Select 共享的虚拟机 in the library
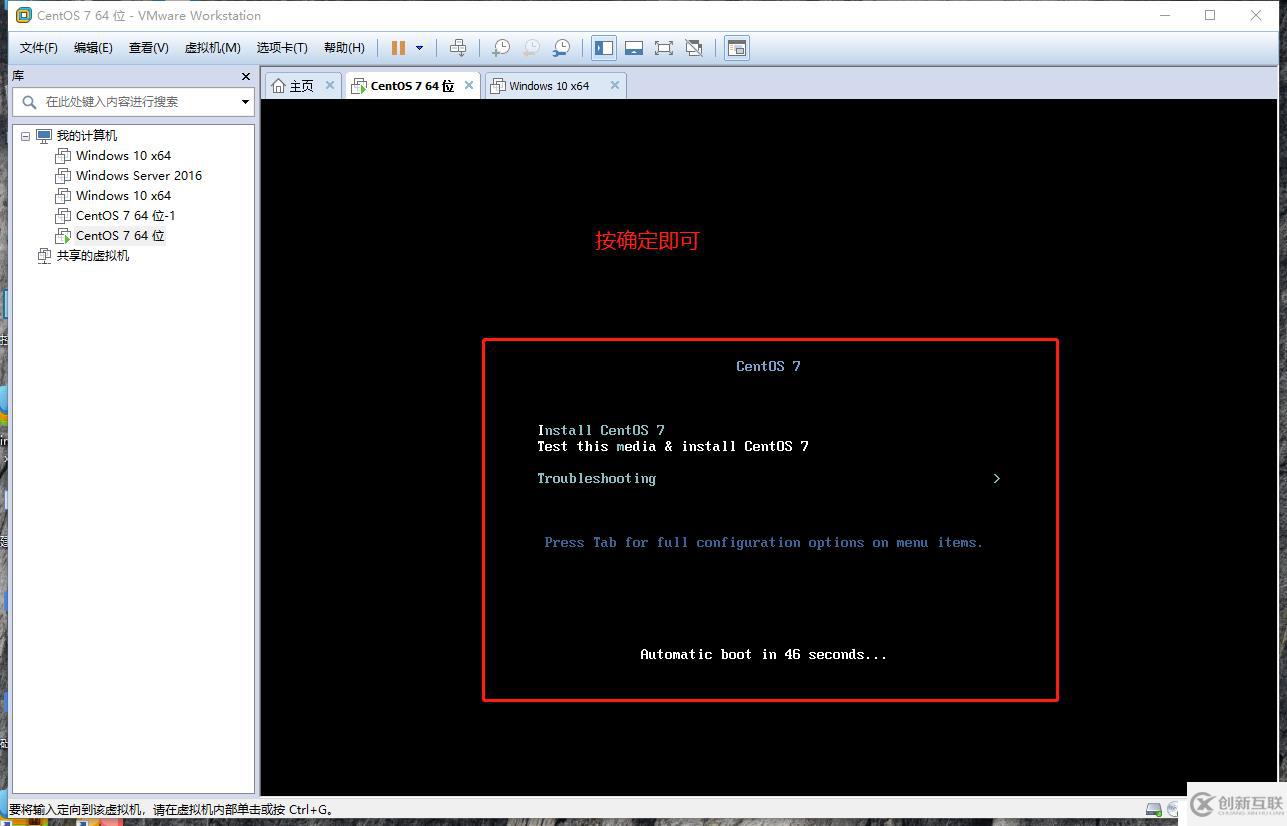Image resolution: width=1287 pixels, height=826 pixels. coord(92,256)
